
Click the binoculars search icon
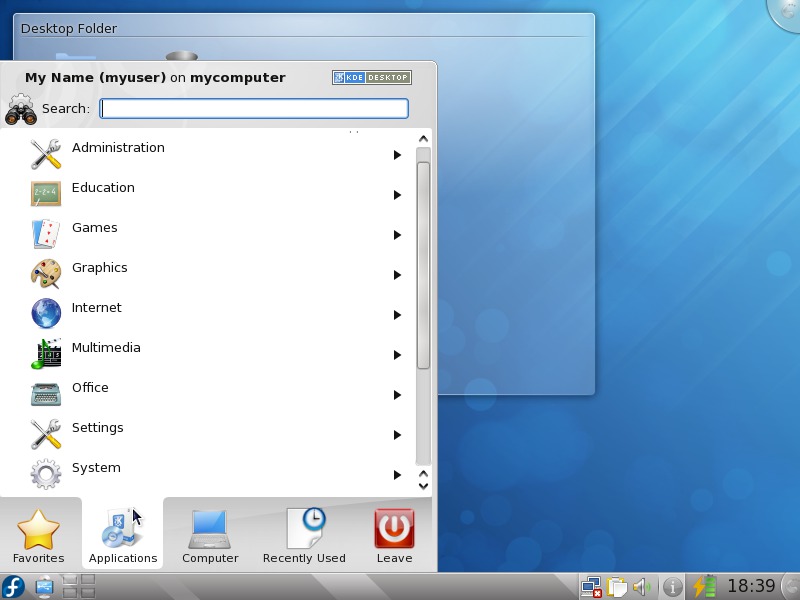(20, 109)
